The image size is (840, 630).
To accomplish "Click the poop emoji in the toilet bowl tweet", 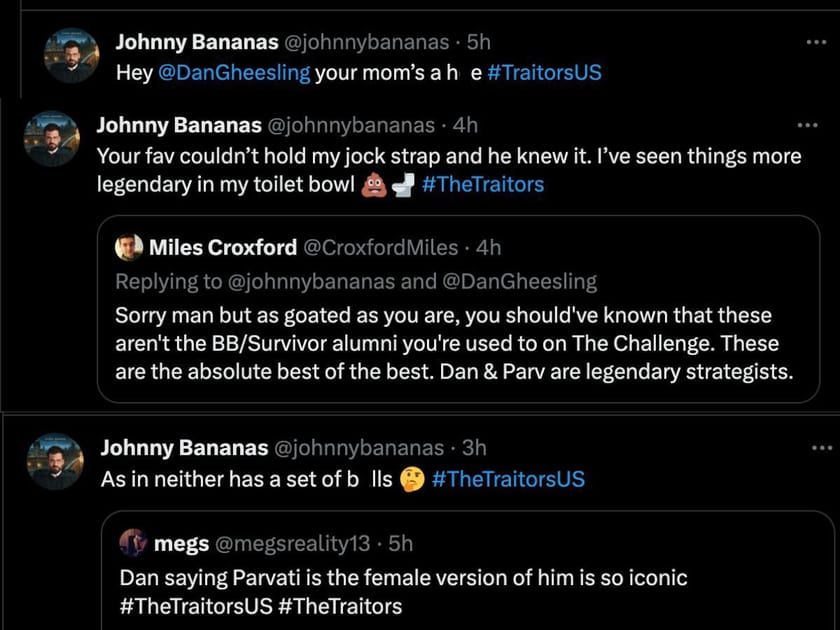I will coord(374,184).
